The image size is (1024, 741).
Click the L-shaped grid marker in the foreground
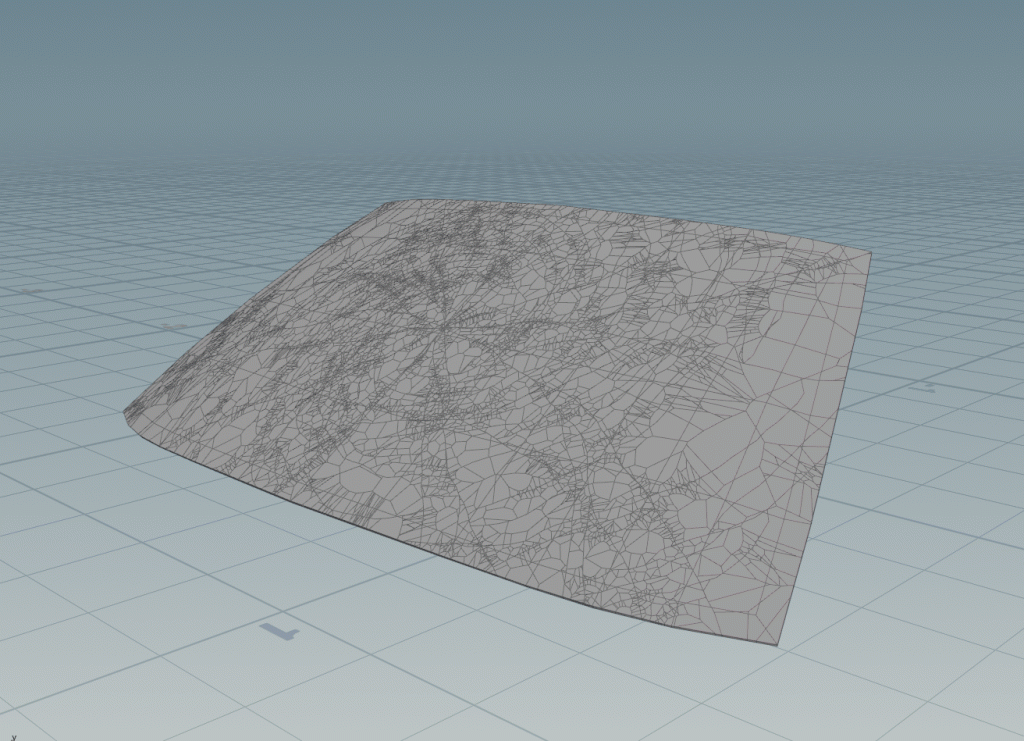point(279,630)
